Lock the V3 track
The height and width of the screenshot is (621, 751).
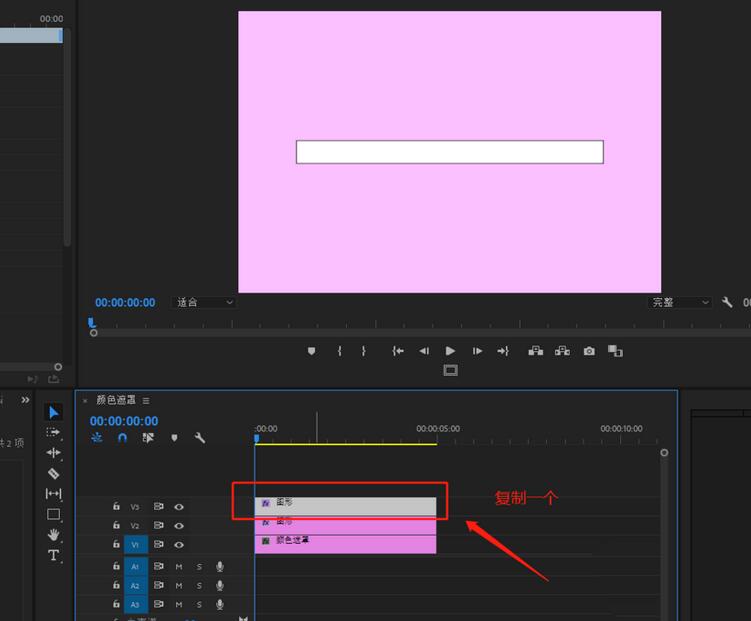click(x=116, y=506)
